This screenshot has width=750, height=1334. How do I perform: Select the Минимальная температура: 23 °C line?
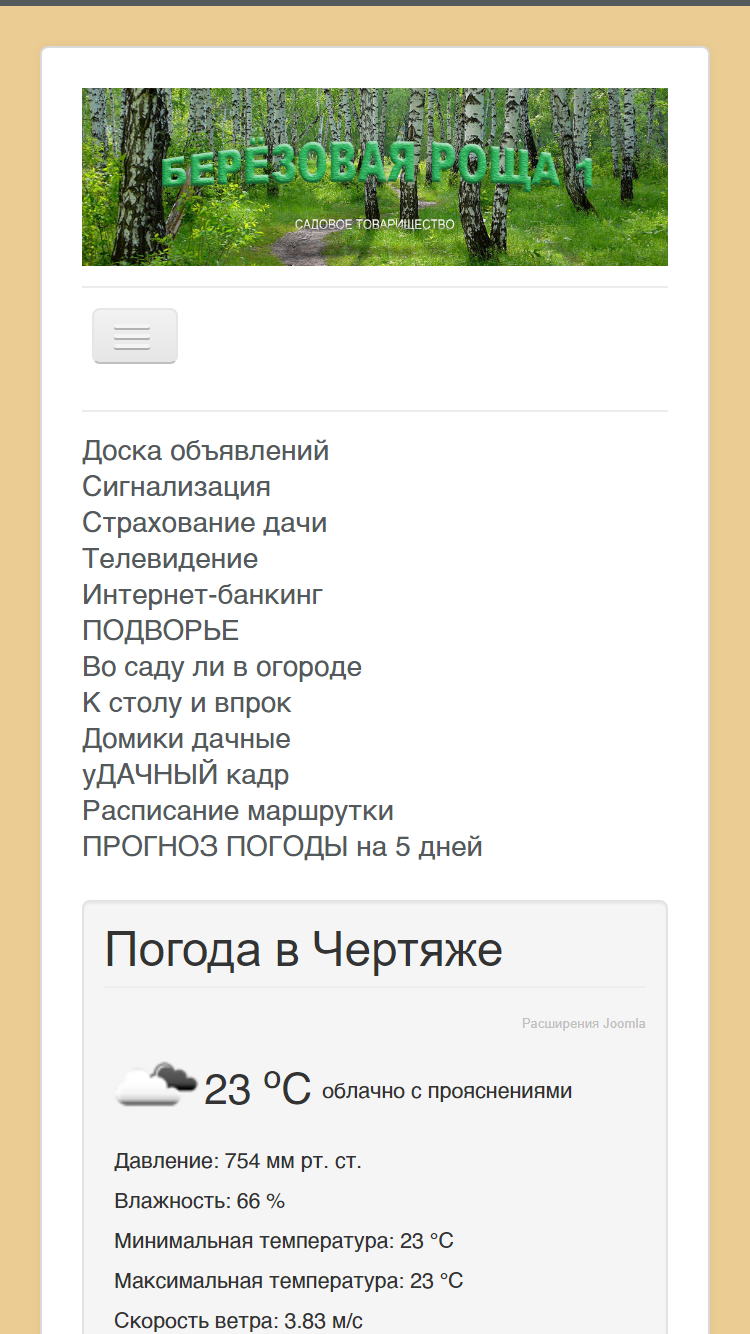(x=284, y=1241)
